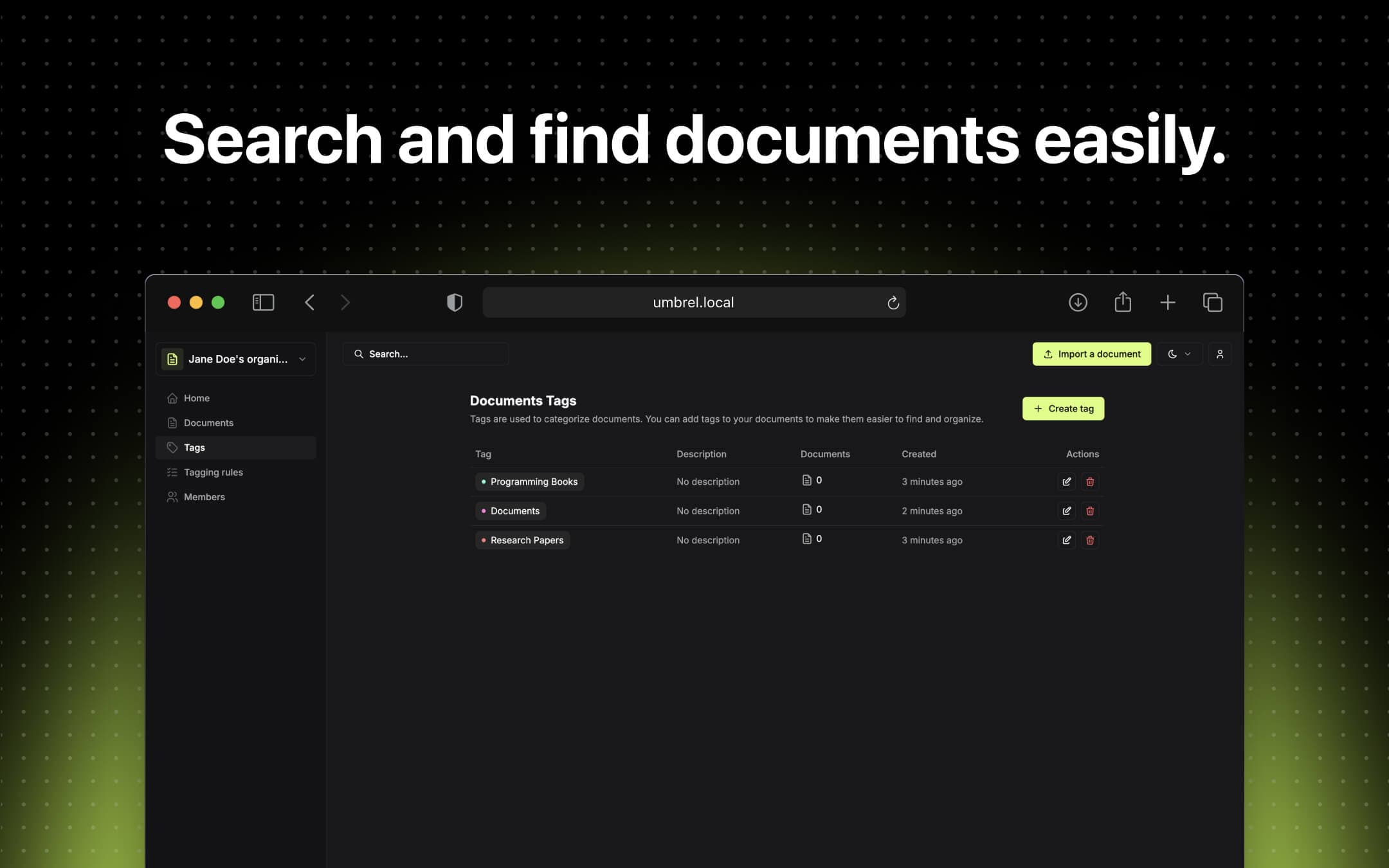Viewport: 1389px width, 868px height.
Task: Edit the Programming Books tag
Action: (x=1066, y=481)
